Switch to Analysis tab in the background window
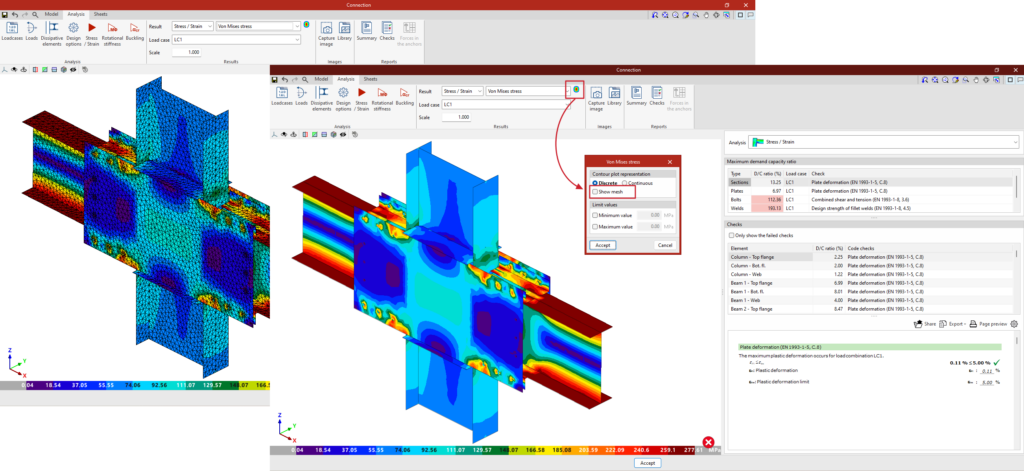Screen dimensions: 1024x471 tap(76, 14)
